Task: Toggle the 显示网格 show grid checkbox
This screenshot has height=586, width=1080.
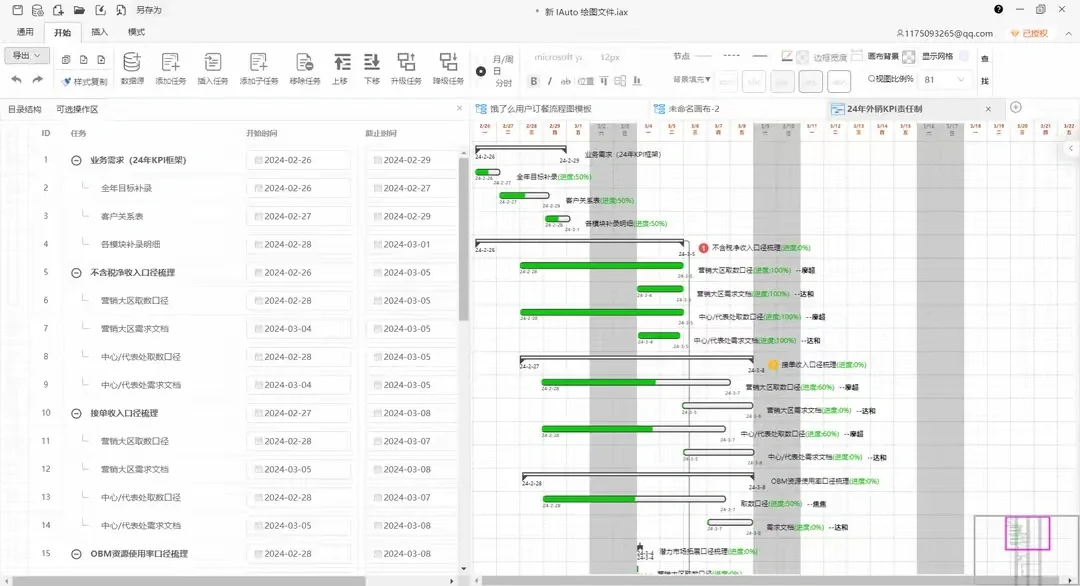Action: click(x=964, y=56)
